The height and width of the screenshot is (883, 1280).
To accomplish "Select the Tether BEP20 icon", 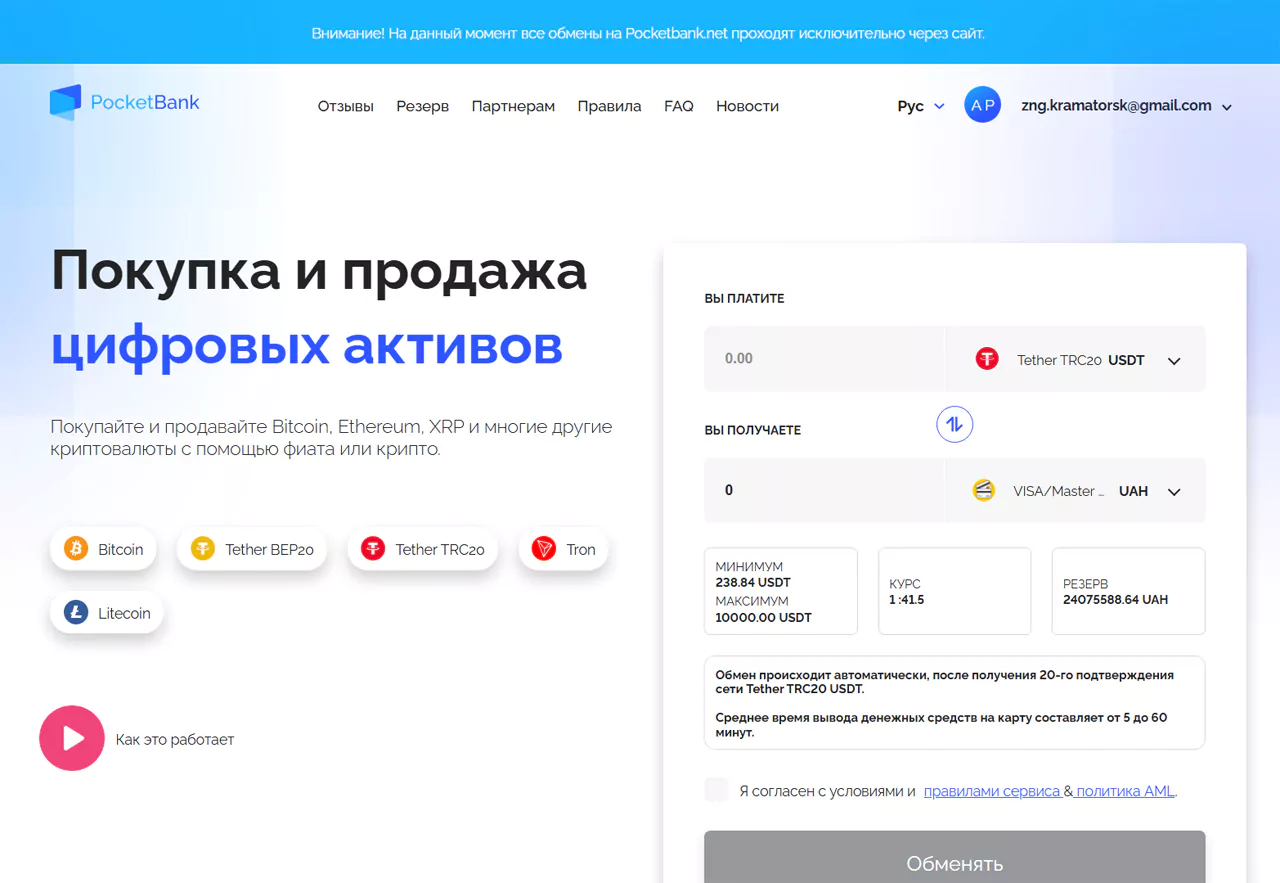I will (200, 548).
